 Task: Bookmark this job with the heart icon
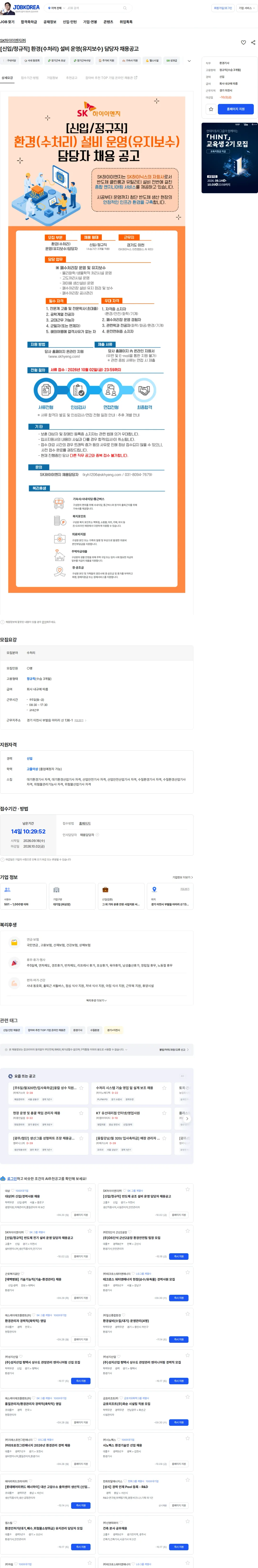coord(243,43)
